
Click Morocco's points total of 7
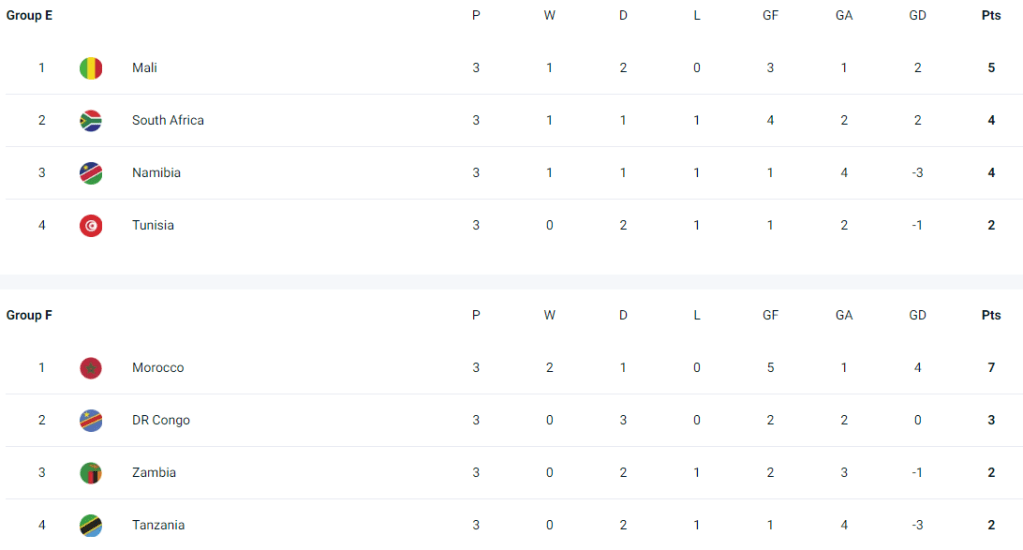(x=991, y=368)
